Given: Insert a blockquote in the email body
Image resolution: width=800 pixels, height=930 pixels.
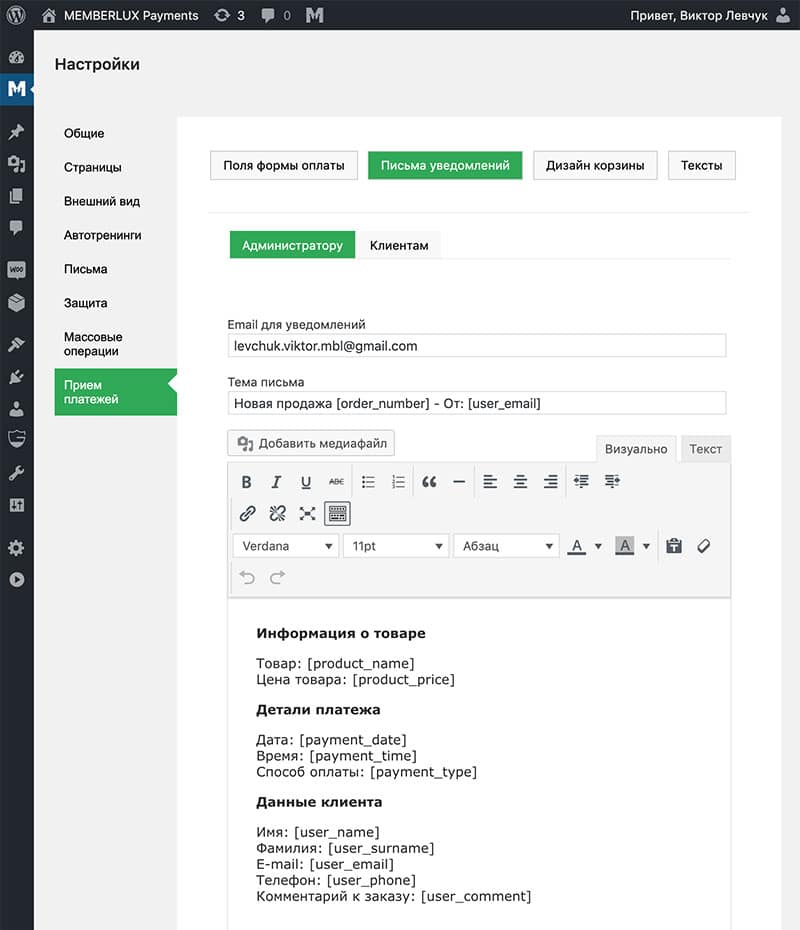Looking at the screenshot, I should [429, 482].
